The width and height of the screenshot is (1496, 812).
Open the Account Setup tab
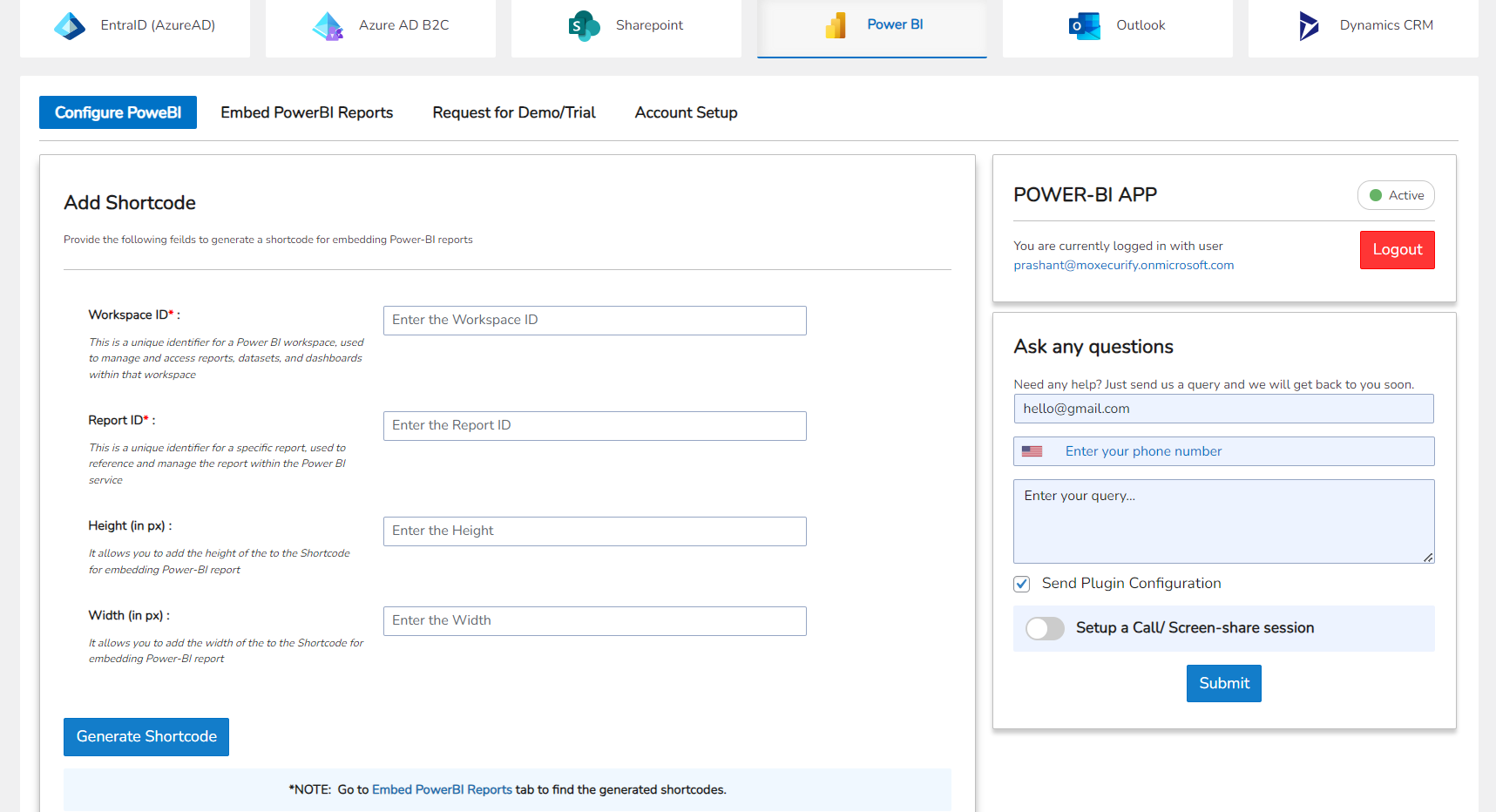686,112
